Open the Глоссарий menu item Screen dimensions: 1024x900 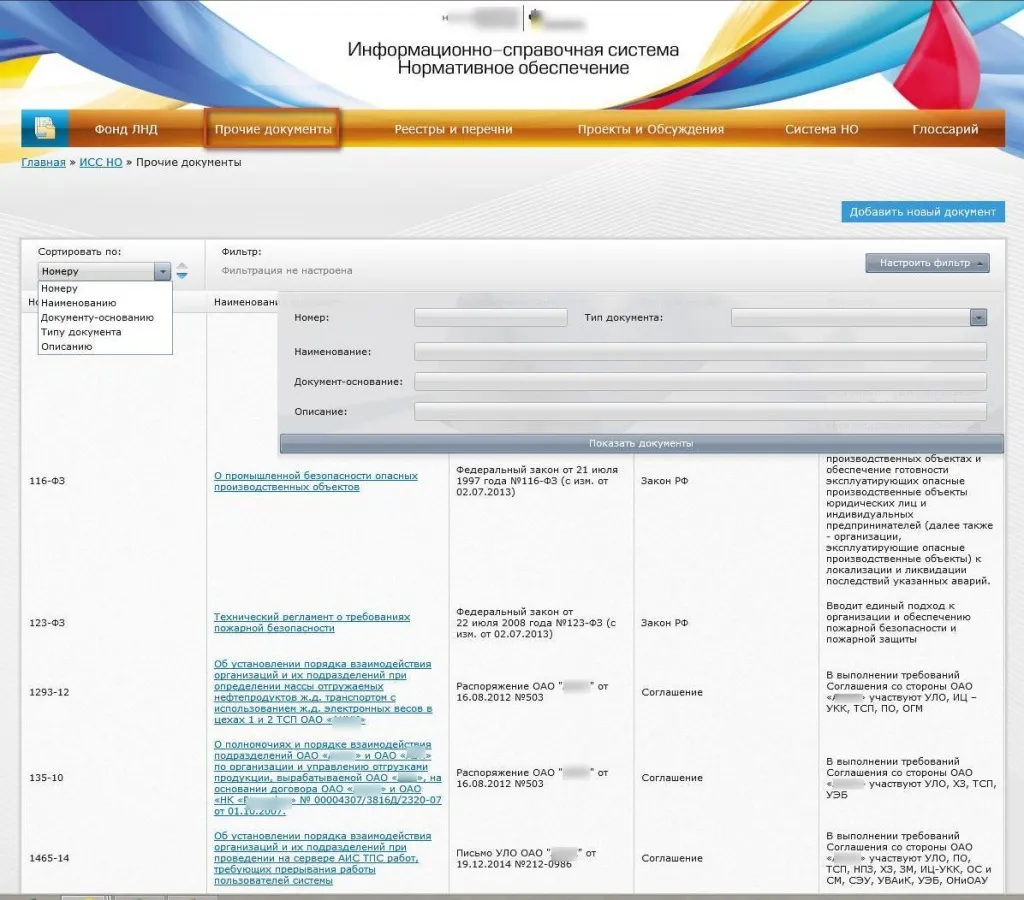[945, 129]
